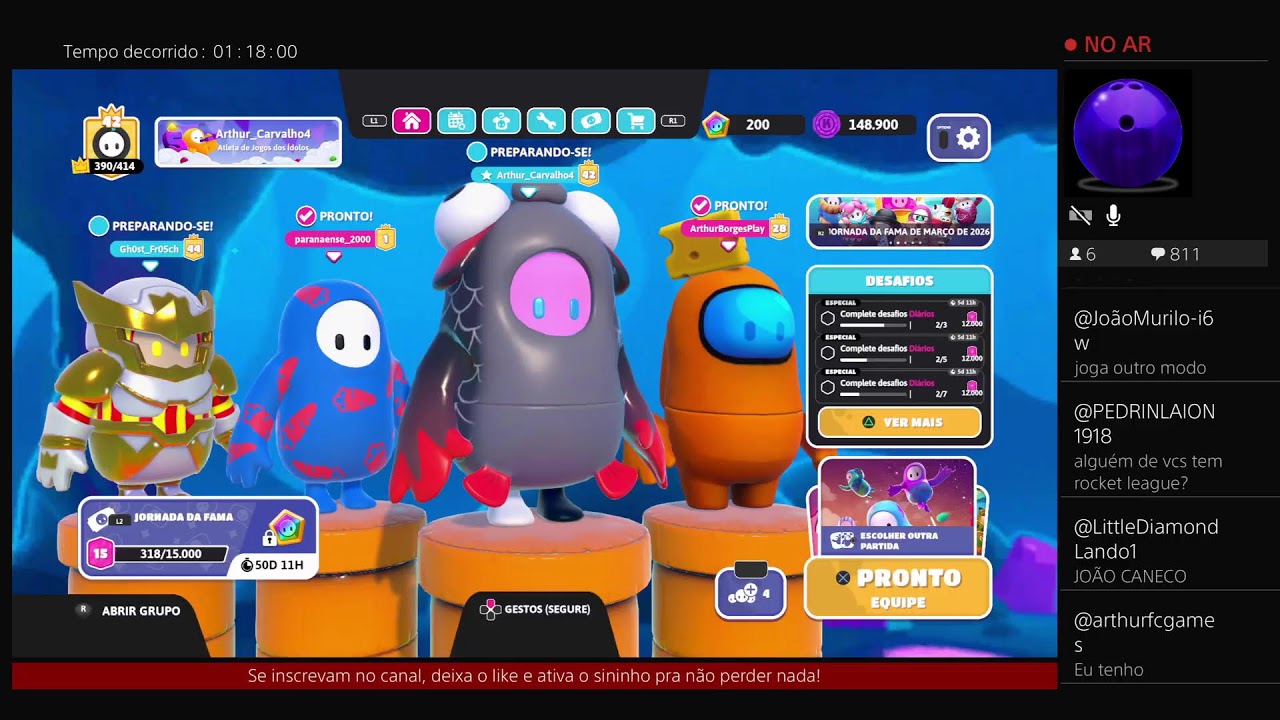Click the 50D 11H timer
This screenshot has width=1280, height=720.
click(272, 565)
